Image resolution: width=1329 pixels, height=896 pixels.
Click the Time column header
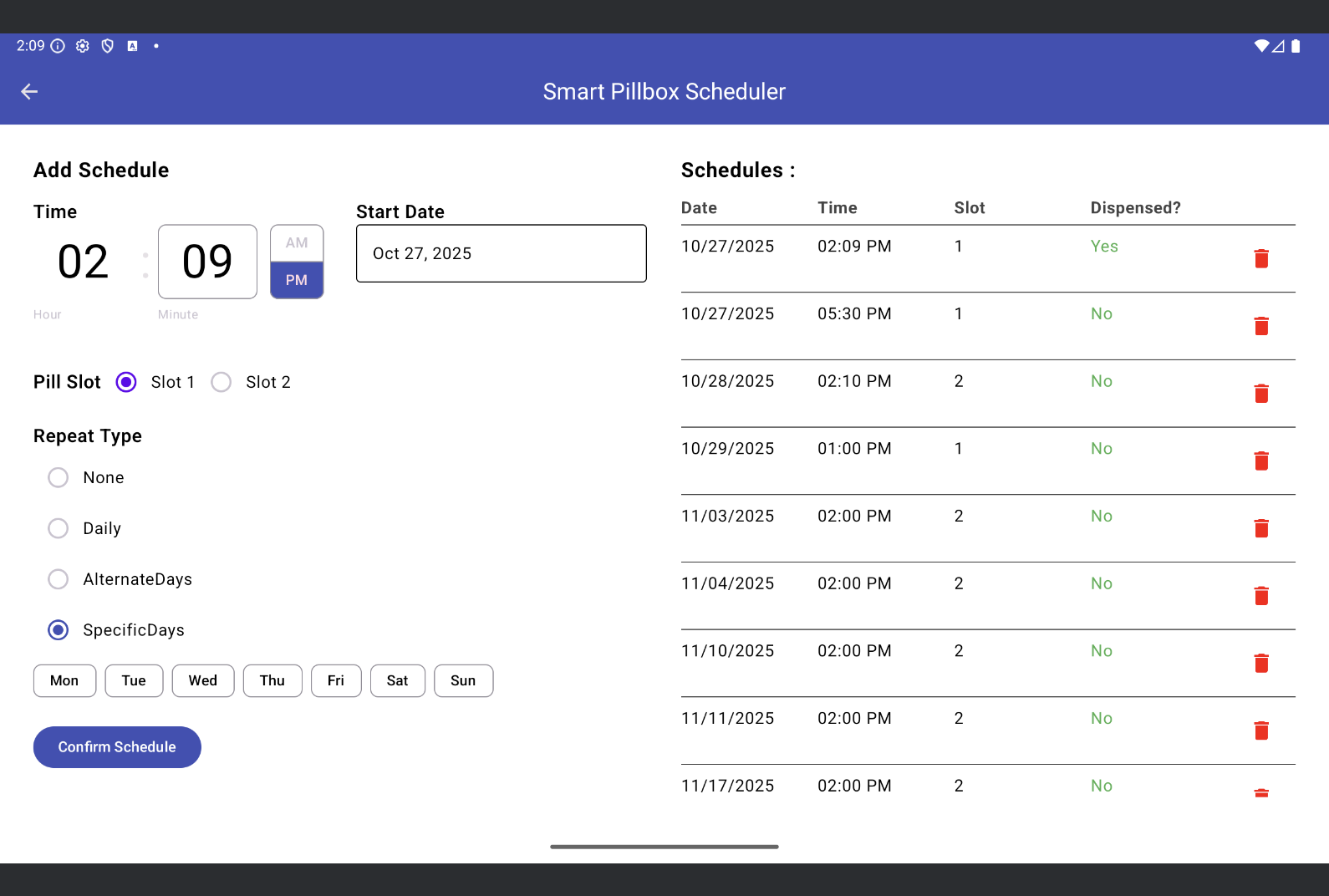(838, 207)
